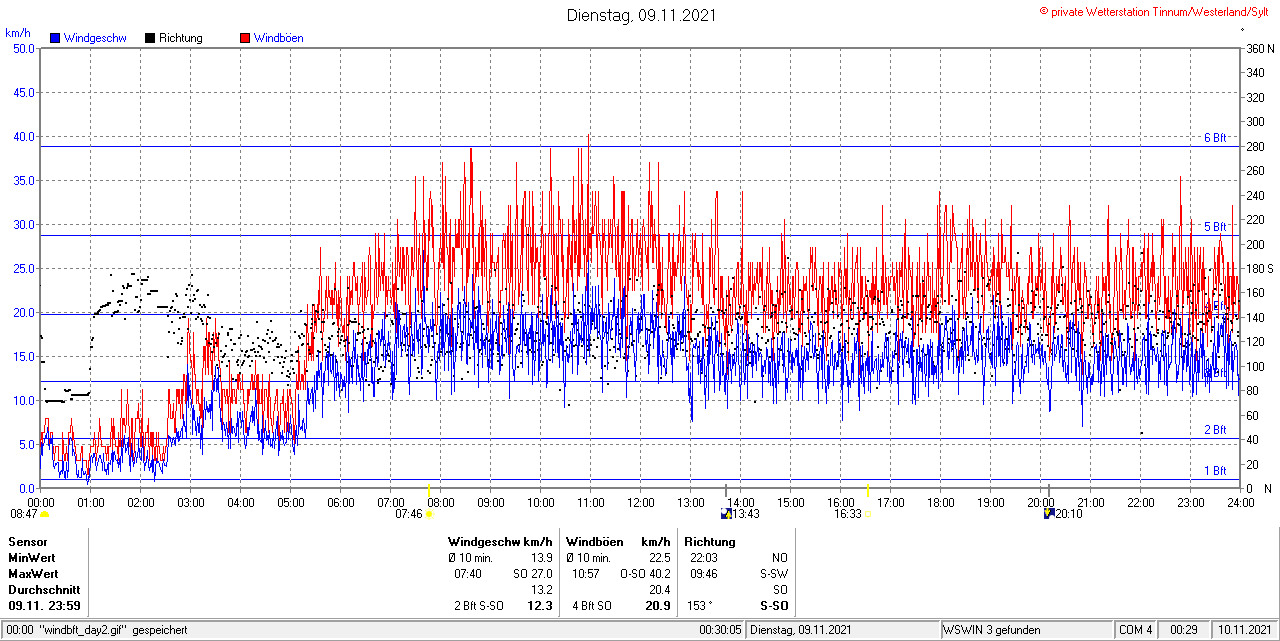This screenshot has width=1280, height=641.
Task: Select the Windgeschw legend label
Action: click(x=95, y=38)
